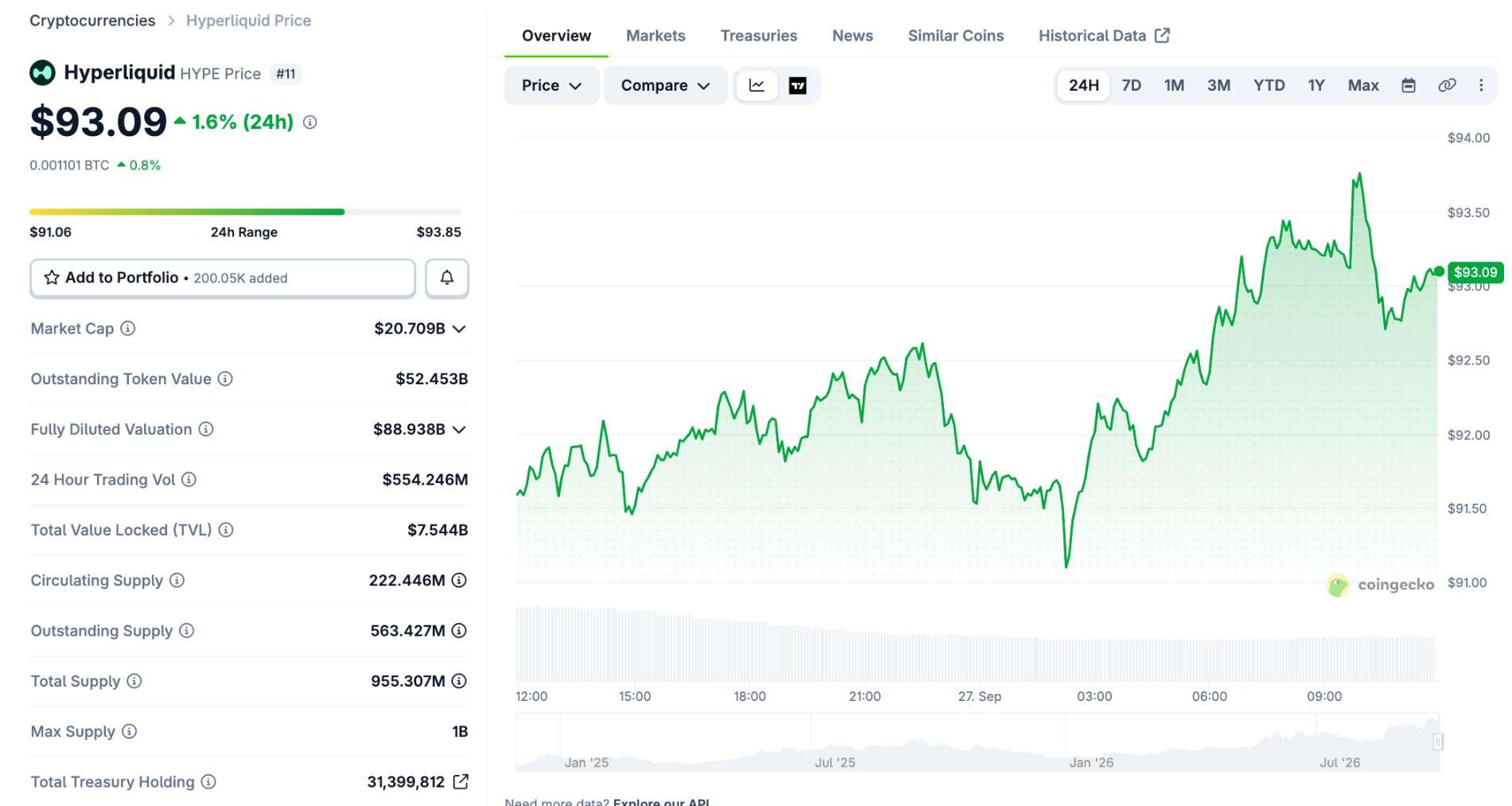Copy chart link via chain icon
The width and height of the screenshot is (1512, 806).
tap(1447, 86)
